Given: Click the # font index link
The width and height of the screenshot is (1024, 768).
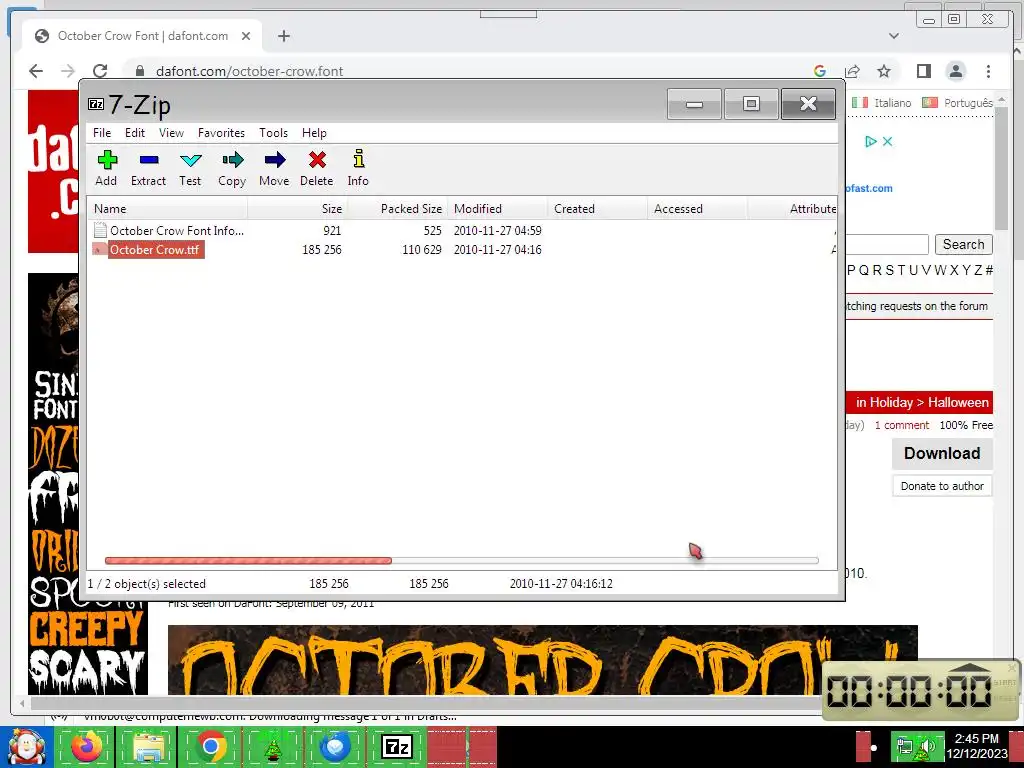Looking at the screenshot, I should tap(989, 270).
